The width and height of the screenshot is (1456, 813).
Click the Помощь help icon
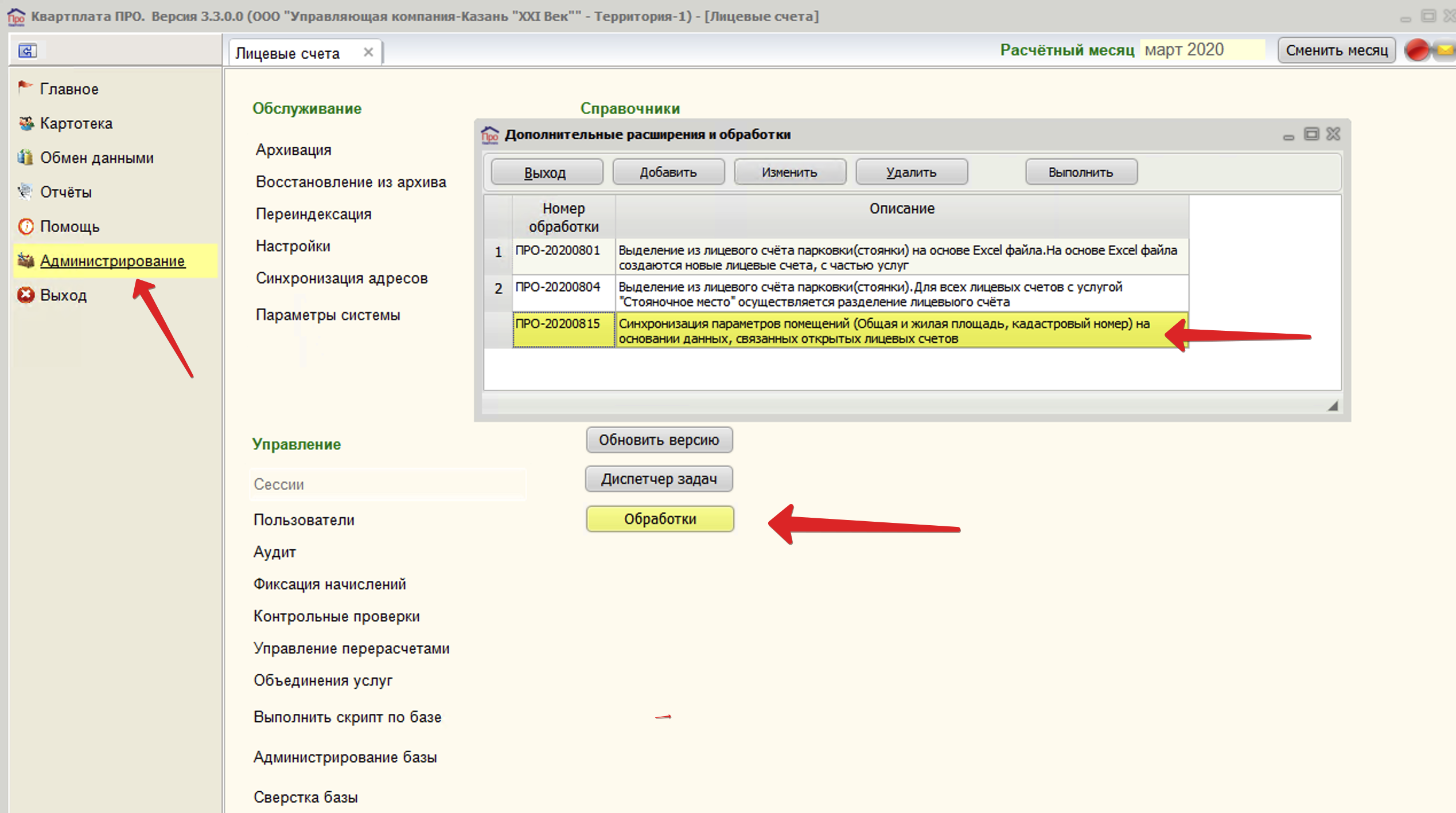pyautogui.click(x=26, y=226)
